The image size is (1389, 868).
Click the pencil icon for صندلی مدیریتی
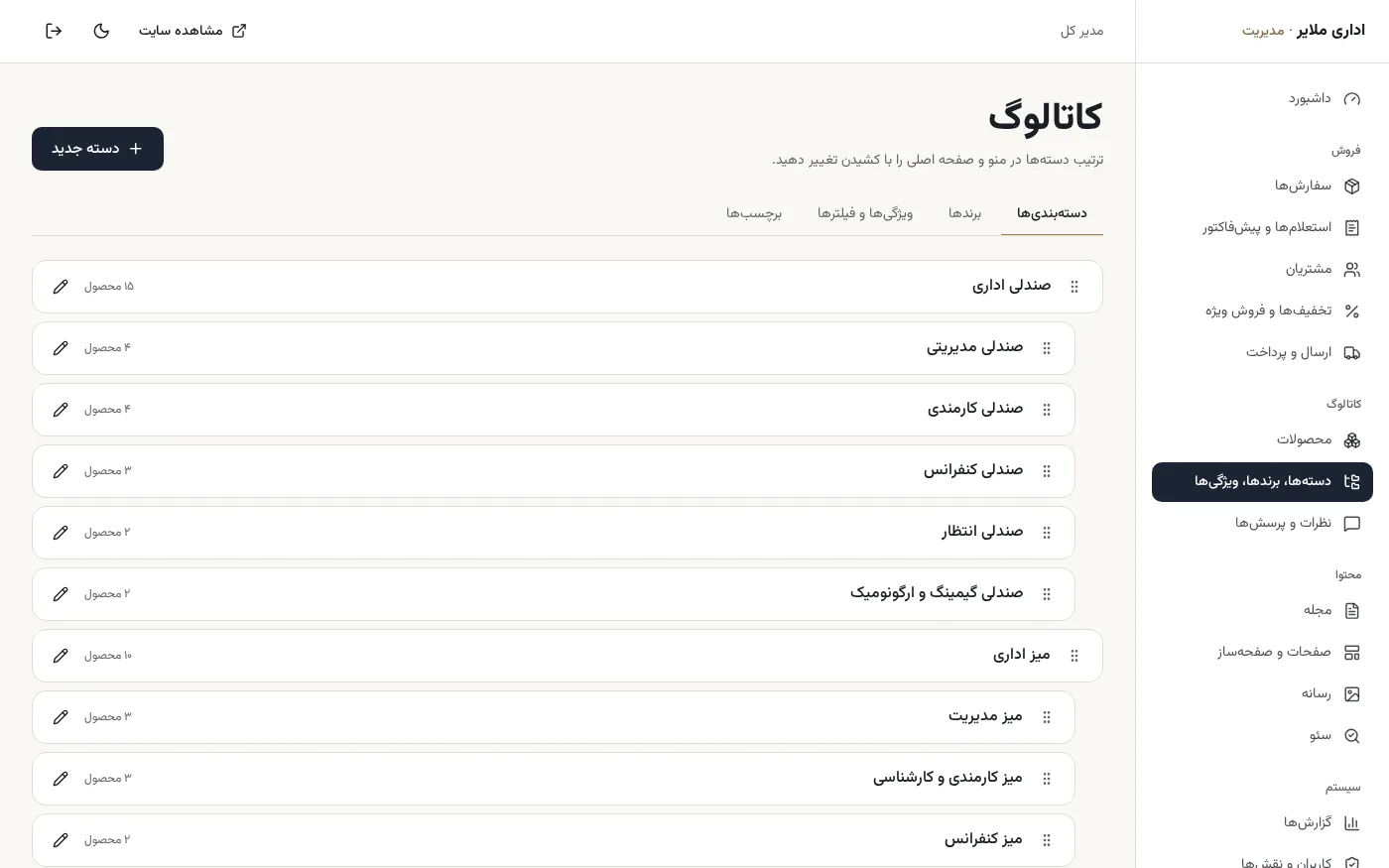[x=61, y=348]
